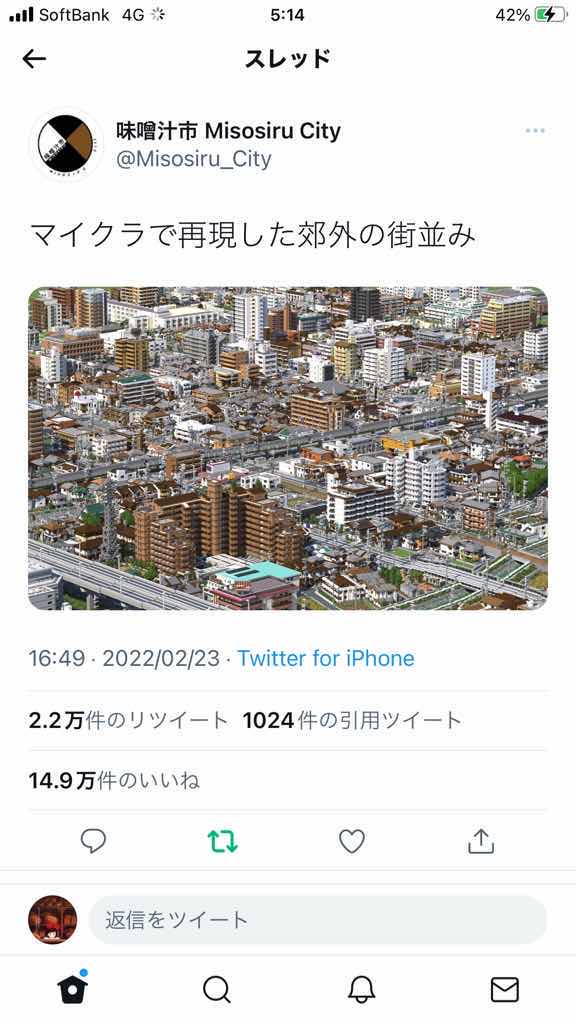Open the 味噌汁市 Misosiru City display name
Viewport: 576px width, 1024px height.
tap(229, 131)
